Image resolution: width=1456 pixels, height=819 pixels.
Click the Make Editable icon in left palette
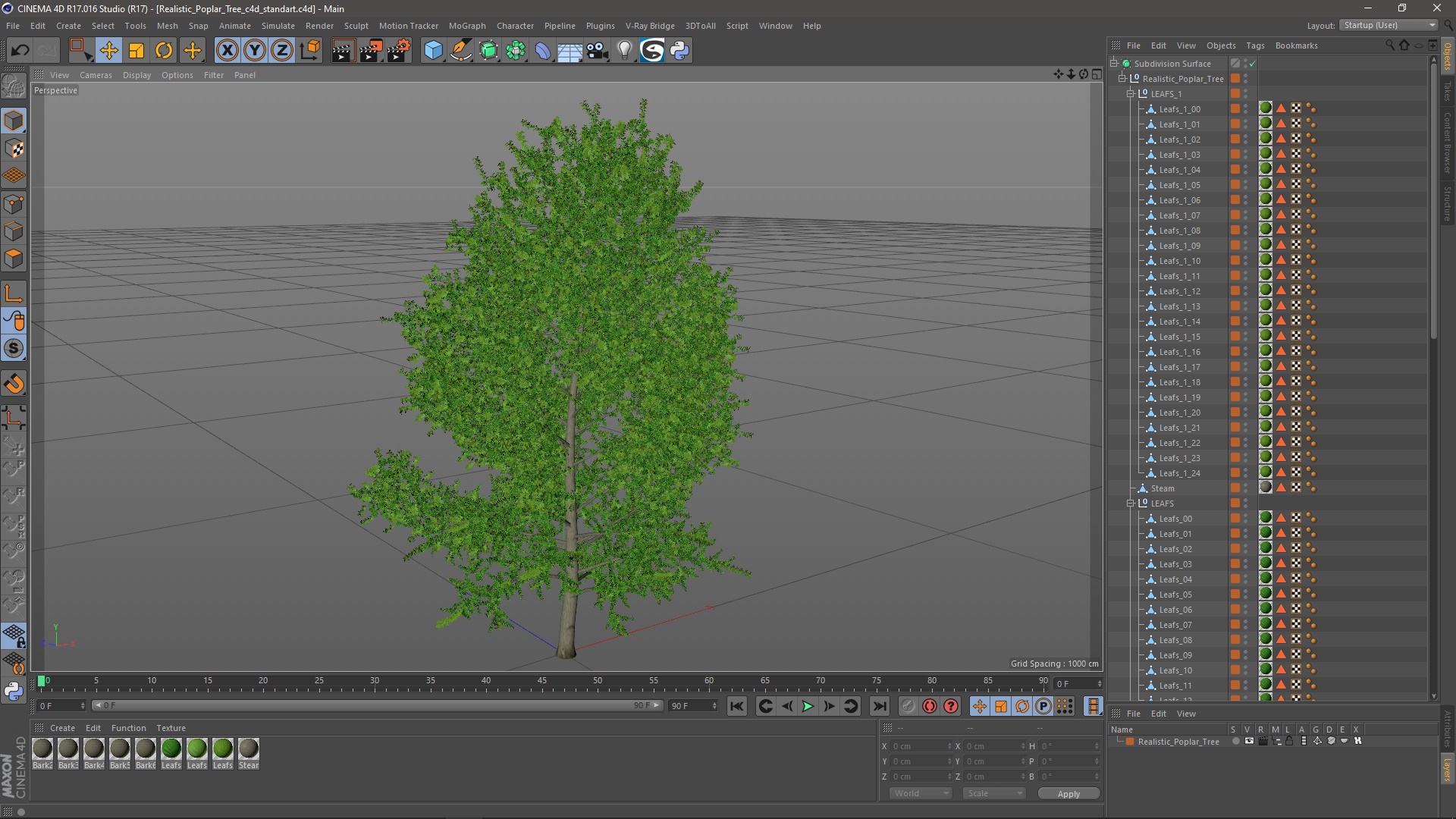click(14, 86)
